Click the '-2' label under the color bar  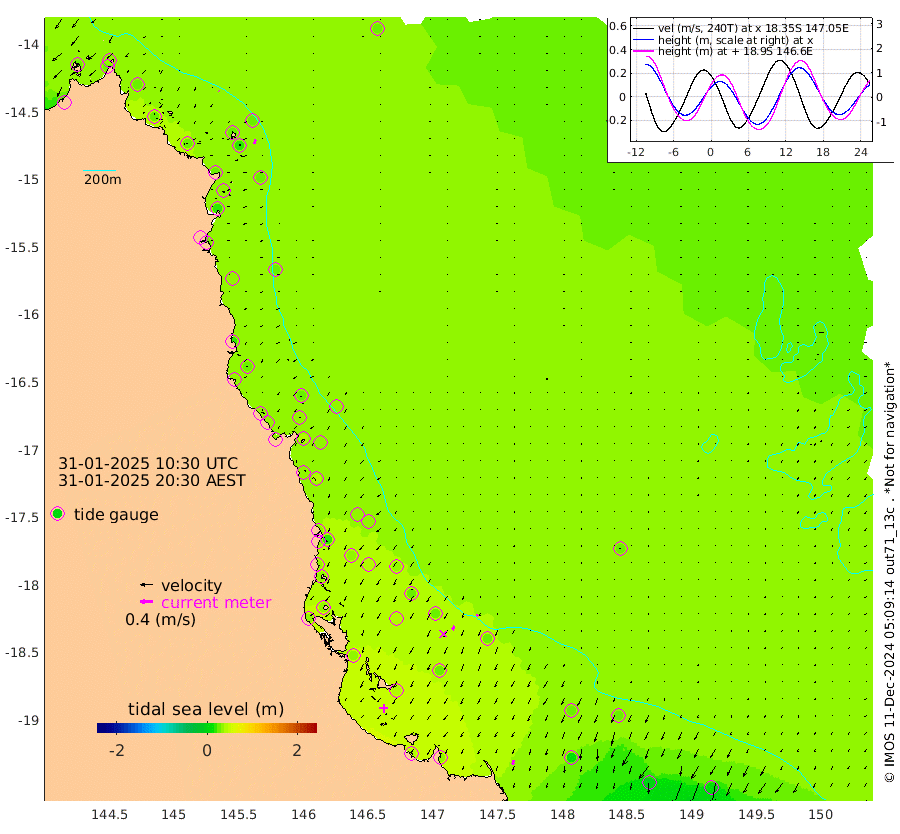click(116, 750)
